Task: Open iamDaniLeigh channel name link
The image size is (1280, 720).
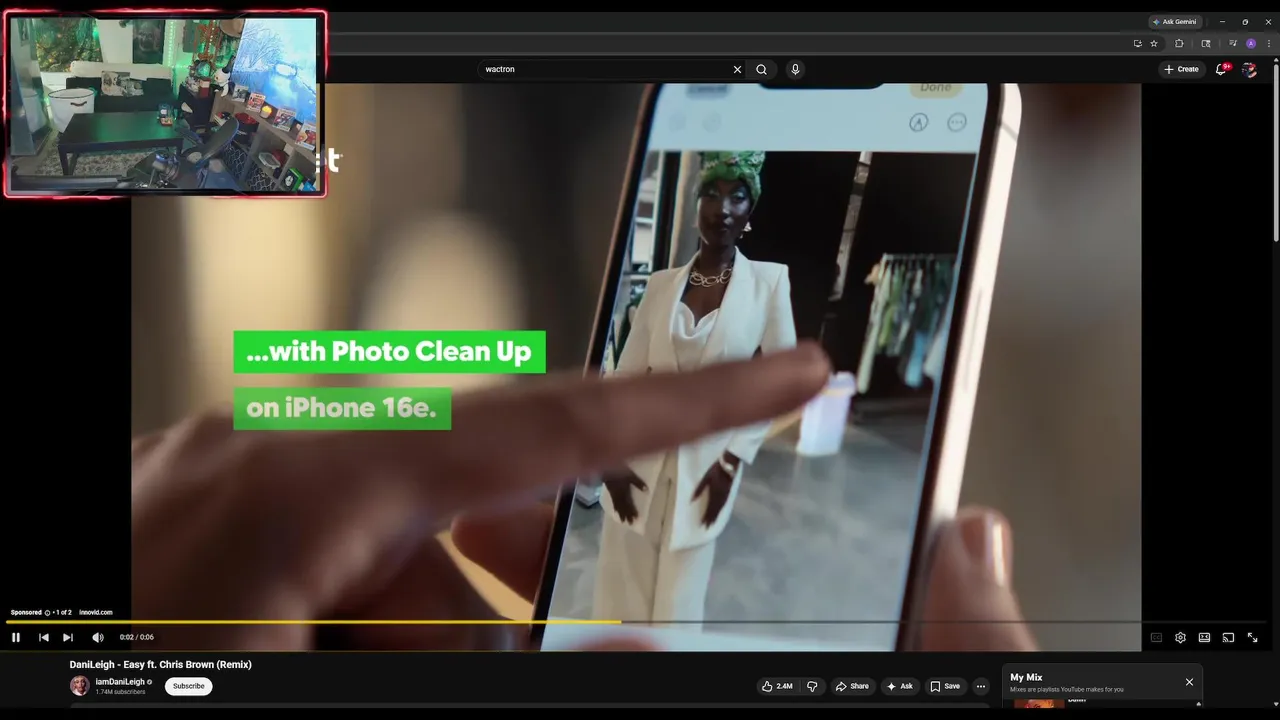Action: 120,682
